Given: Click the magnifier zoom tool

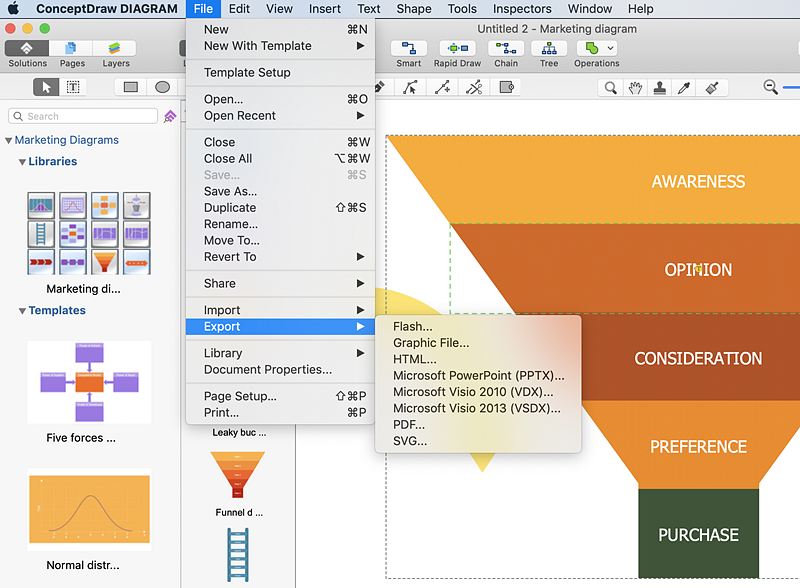Looking at the screenshot, I should (610, 88).
